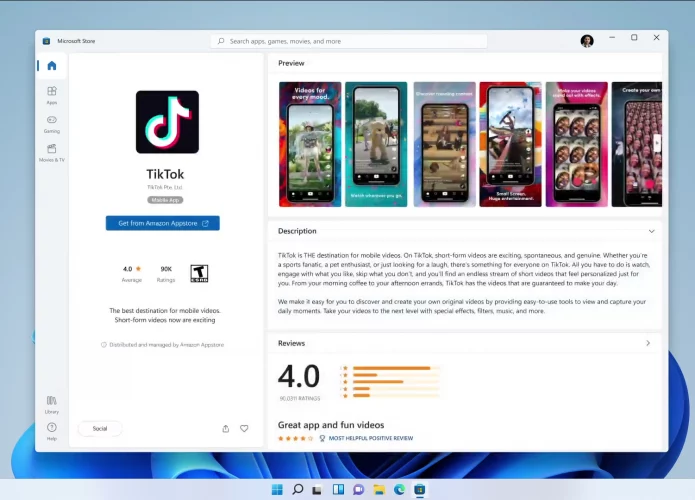The width and height of the screenshot is (695, 500).
Task: Open Movies & TV section
Action: pyautogui.click(x=52, y=153)
